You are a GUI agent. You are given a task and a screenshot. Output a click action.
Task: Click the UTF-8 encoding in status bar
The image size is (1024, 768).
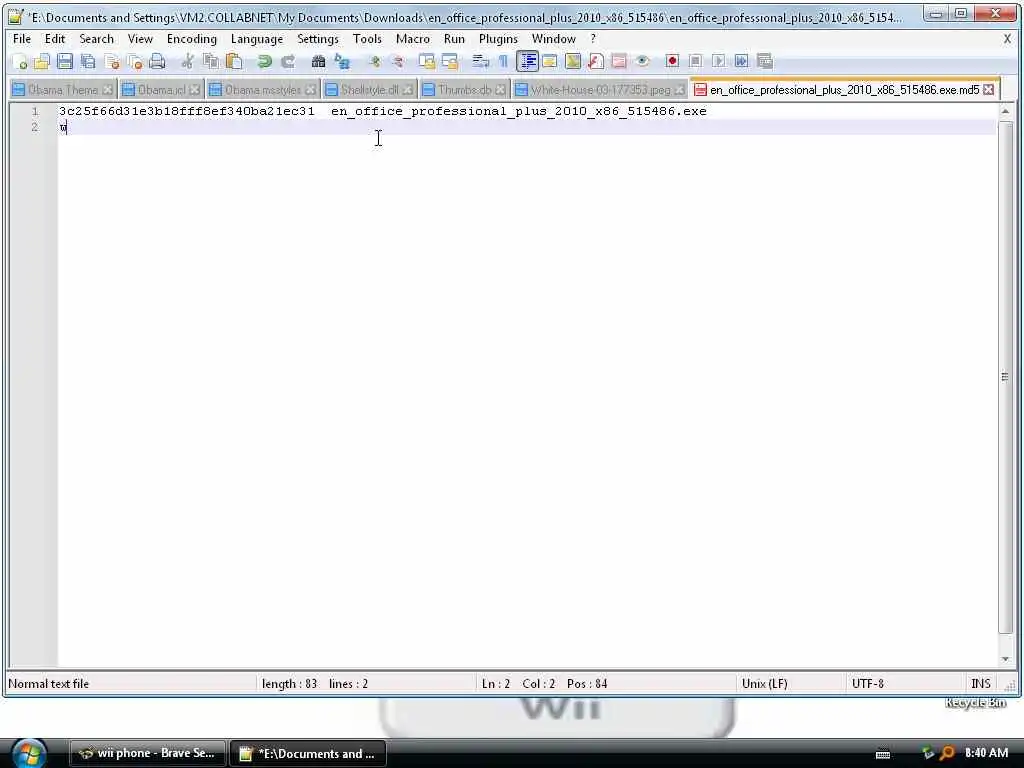867,684
